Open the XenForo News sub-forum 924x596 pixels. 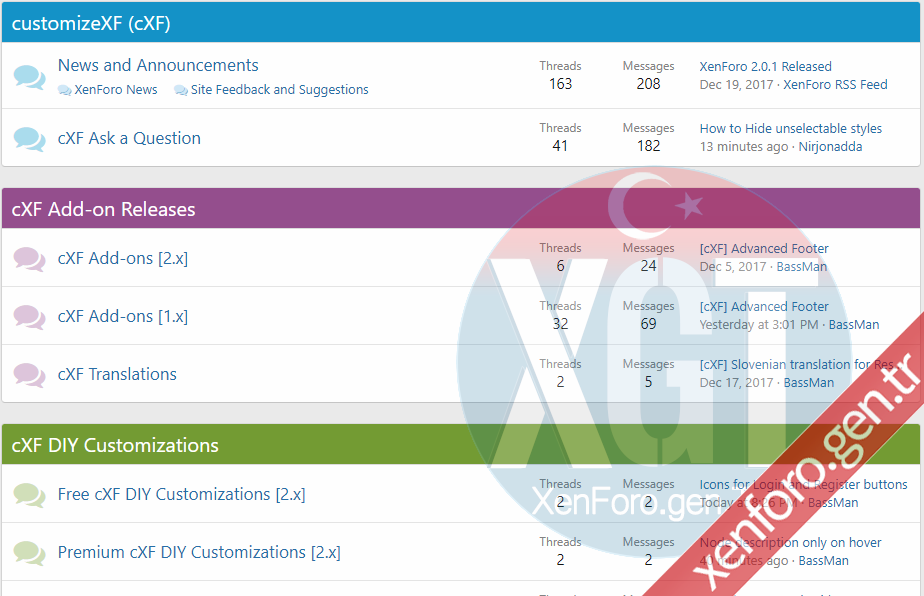(116, 90)
